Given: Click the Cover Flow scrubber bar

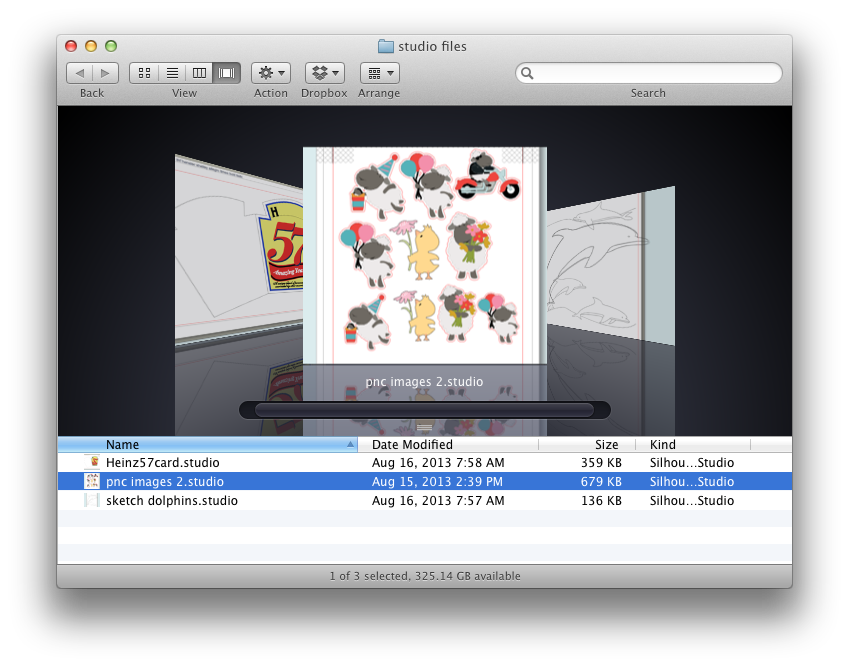Looking at the screenshot, I should click(424, 408).
